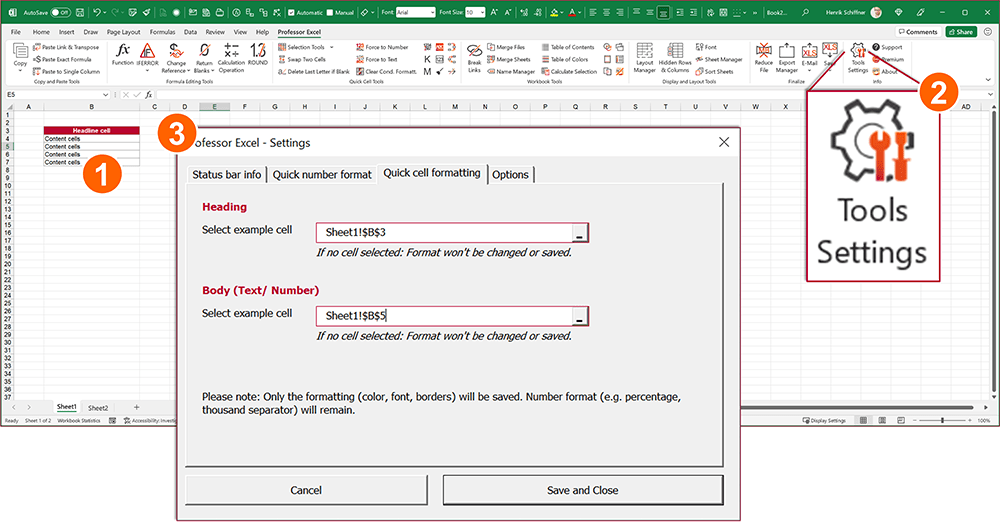
Task: Click the left align icon in title bar
Action: click(x=592, y=12)
